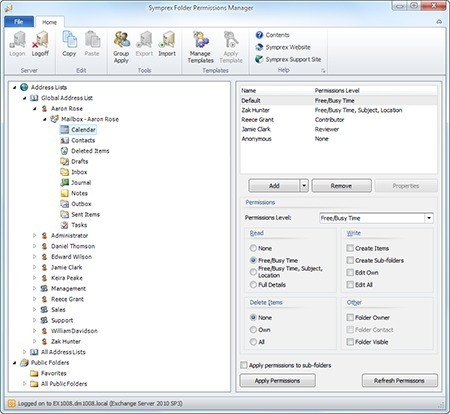Select the Inbox folder
The image size is (450, 414).
point(74,172)
